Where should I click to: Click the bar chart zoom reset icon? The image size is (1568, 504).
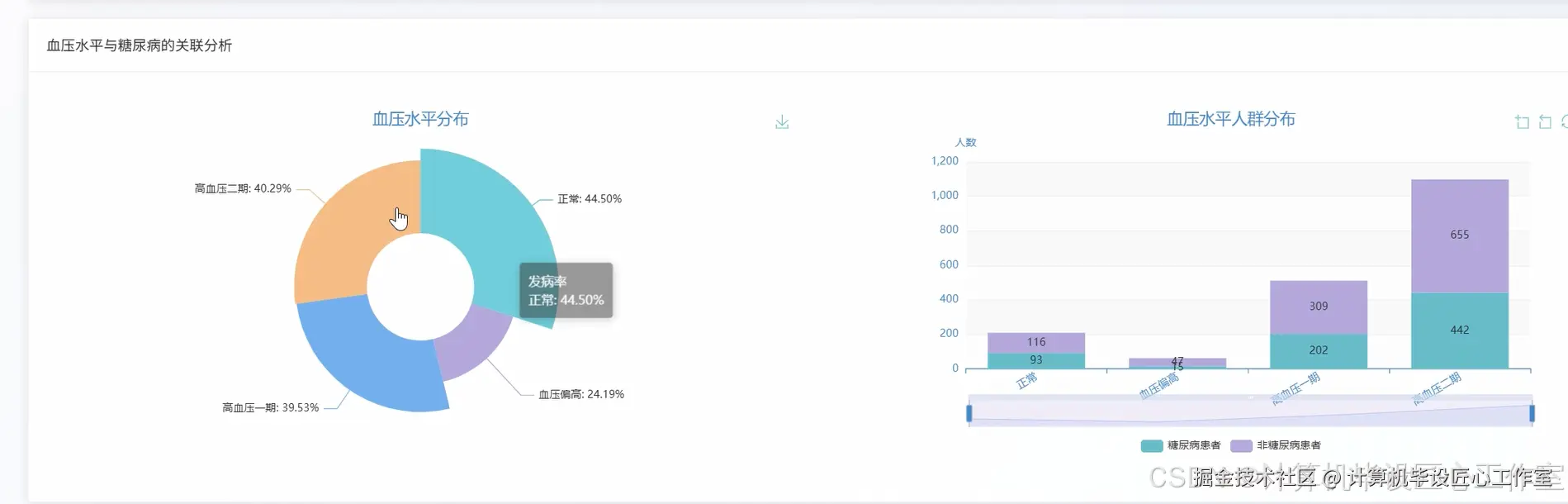pos(1545,122)
